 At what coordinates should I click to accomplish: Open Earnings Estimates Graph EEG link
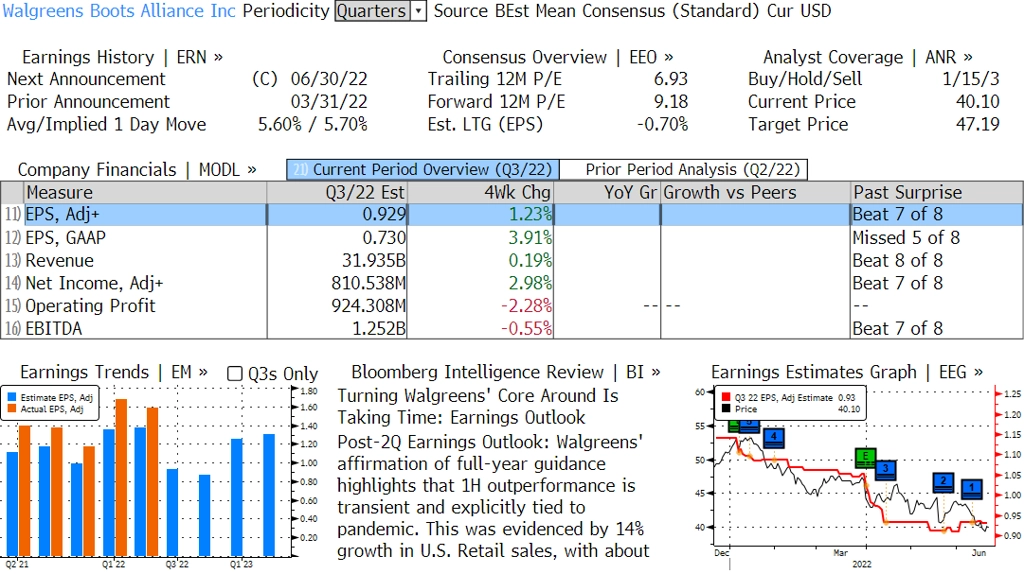point(847,372)
